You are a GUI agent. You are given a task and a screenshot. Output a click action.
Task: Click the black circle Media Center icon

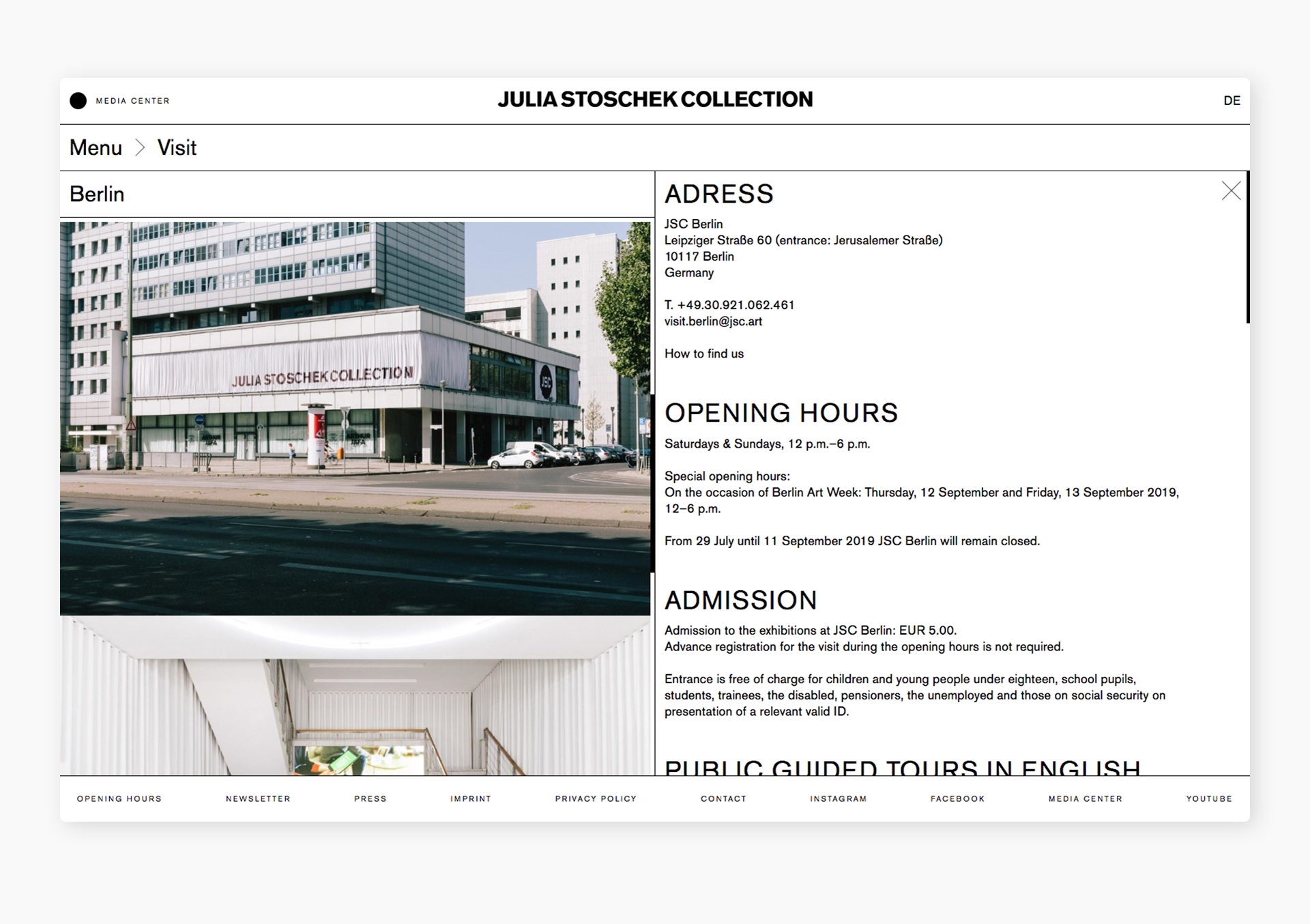78,101
